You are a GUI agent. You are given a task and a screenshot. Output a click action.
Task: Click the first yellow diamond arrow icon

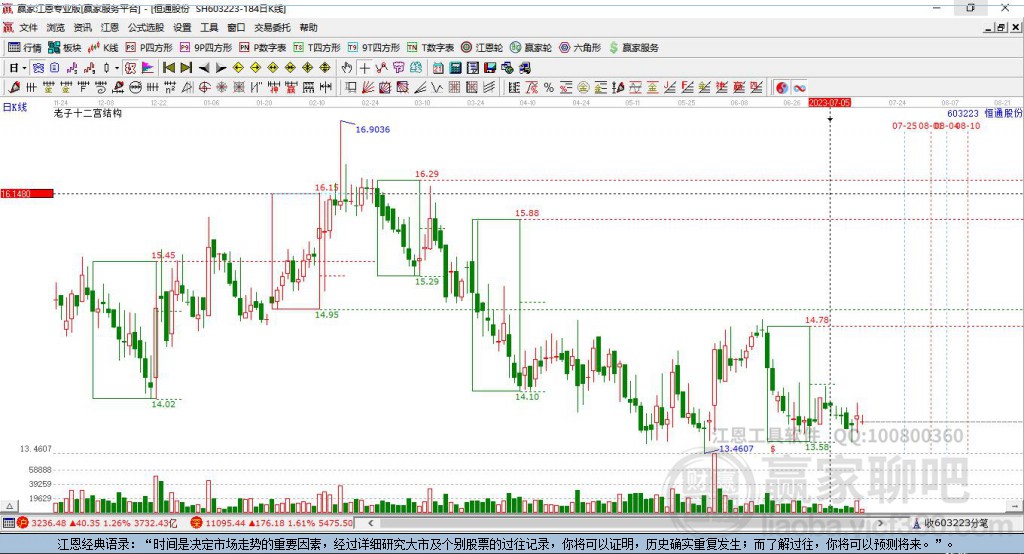click(x=238, y=68)
